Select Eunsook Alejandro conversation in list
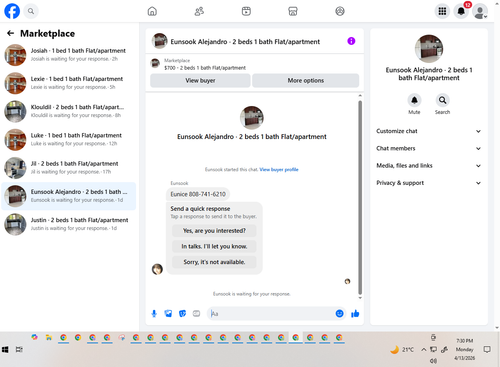The image size is (500, 367). tap(69, 196)
